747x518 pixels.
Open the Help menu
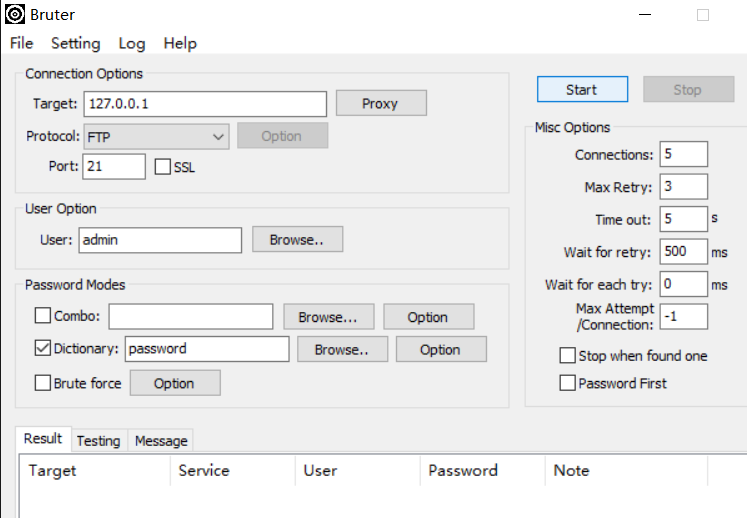point(180,43)
